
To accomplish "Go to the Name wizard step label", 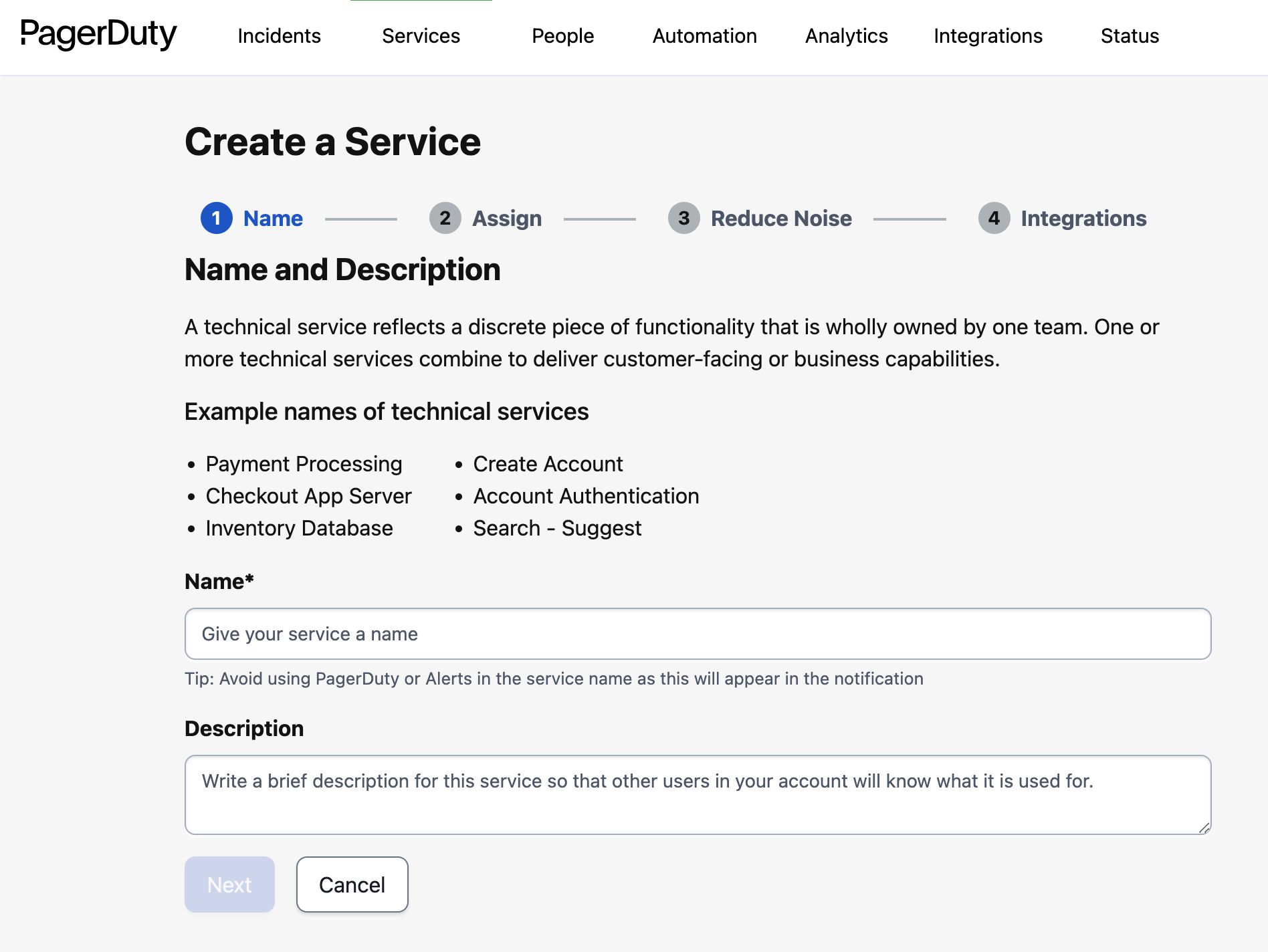I will 273,219.
